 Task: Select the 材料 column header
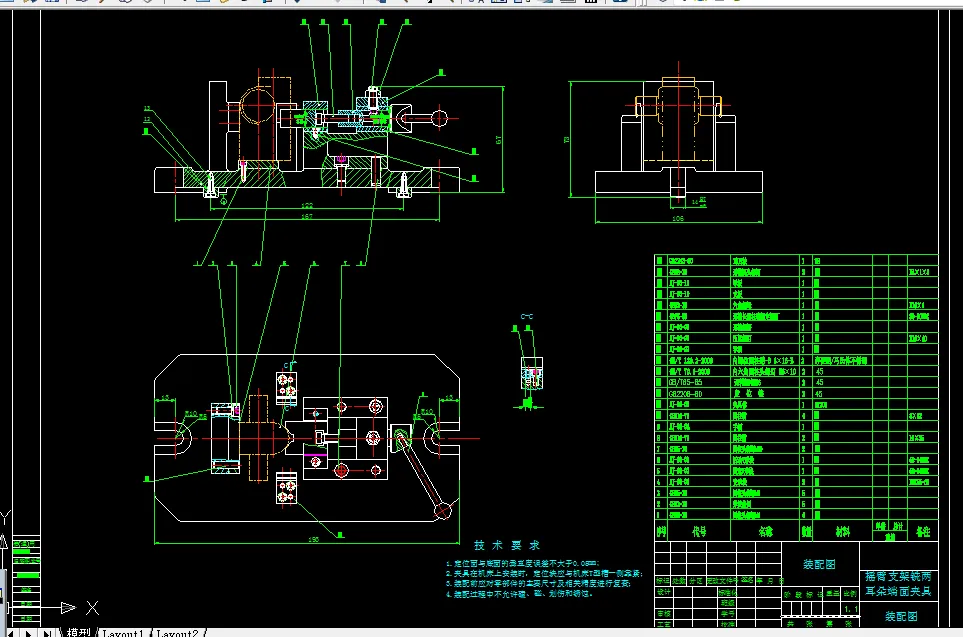(x=842, y=531)
